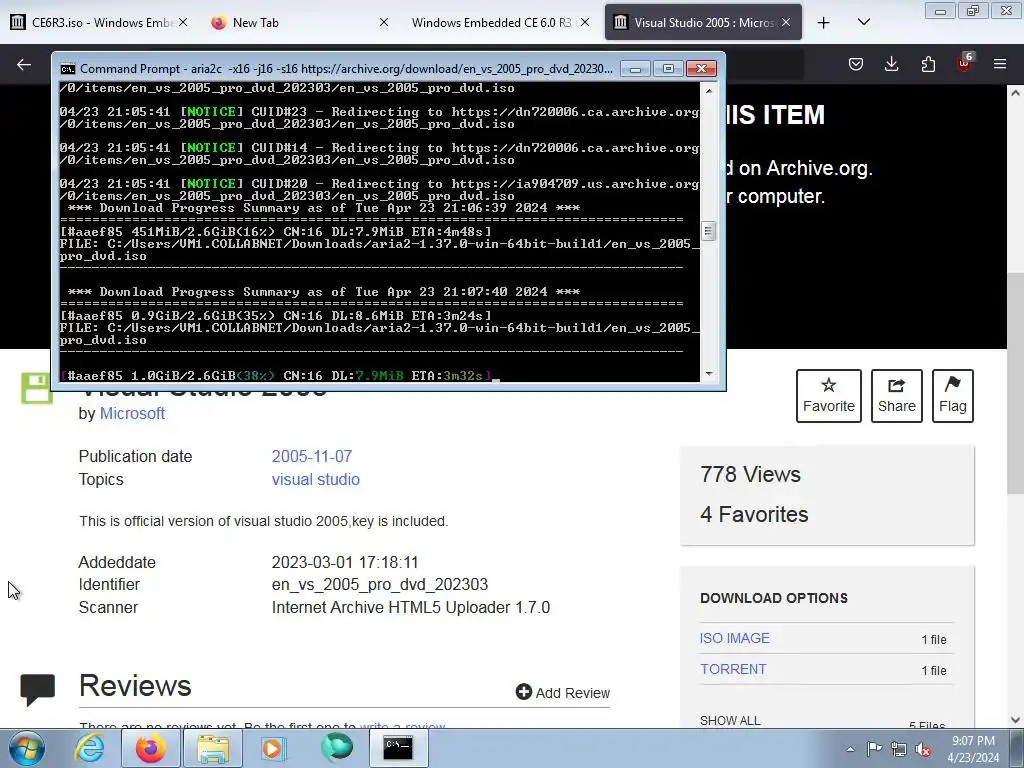Open Windows Explorer folder taskbar icon
Viewport: 1024px width, 768px height.
[212, 748]
